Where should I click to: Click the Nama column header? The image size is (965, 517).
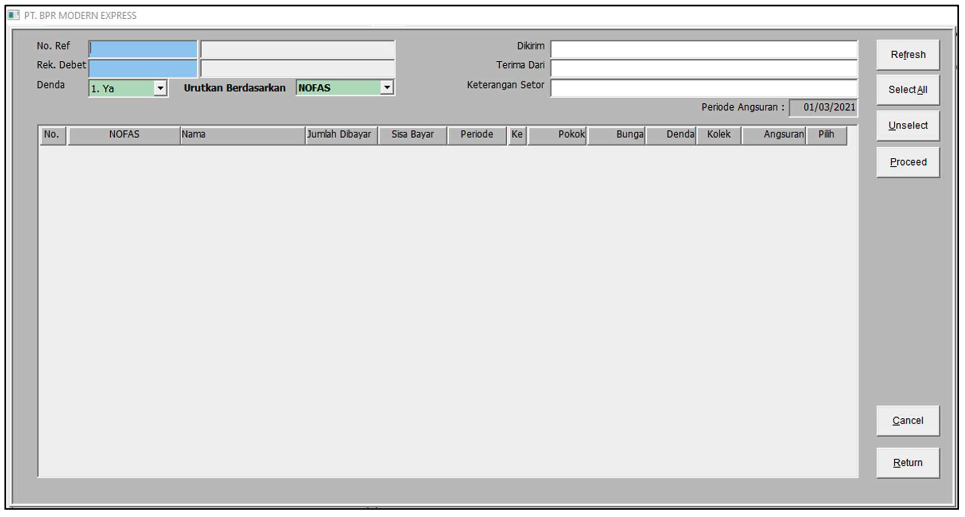point(241,135)
